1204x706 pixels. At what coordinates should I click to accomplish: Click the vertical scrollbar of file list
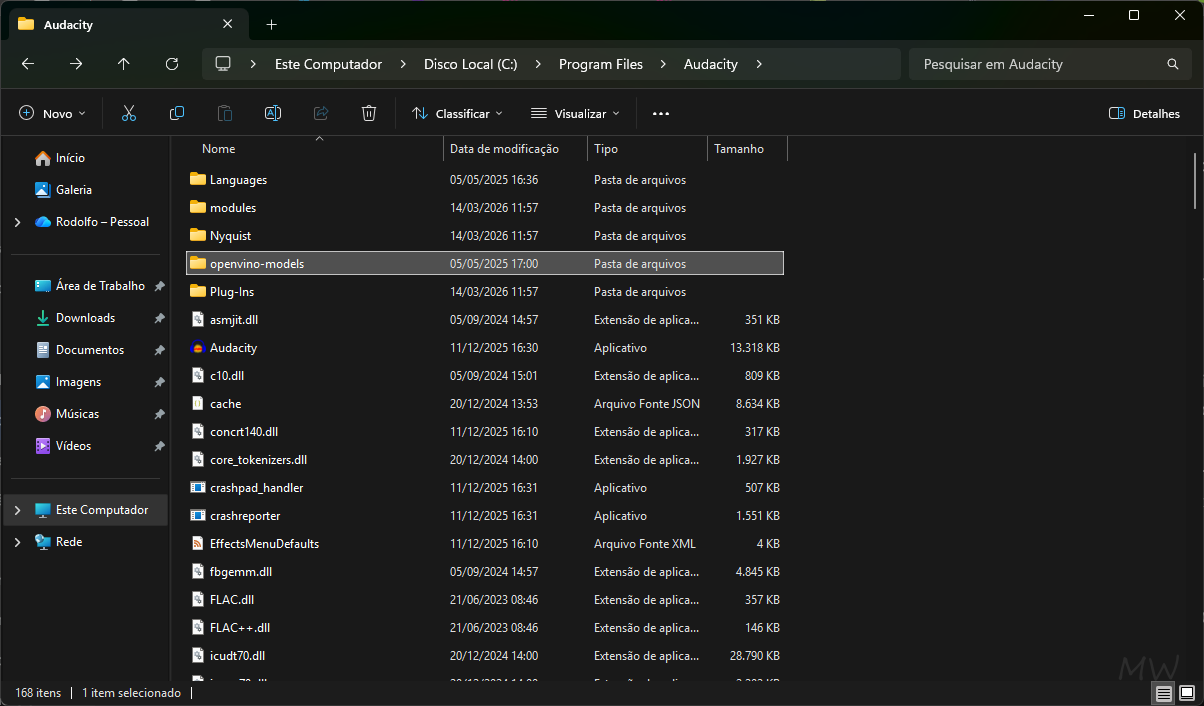[x=1196, y=180]
